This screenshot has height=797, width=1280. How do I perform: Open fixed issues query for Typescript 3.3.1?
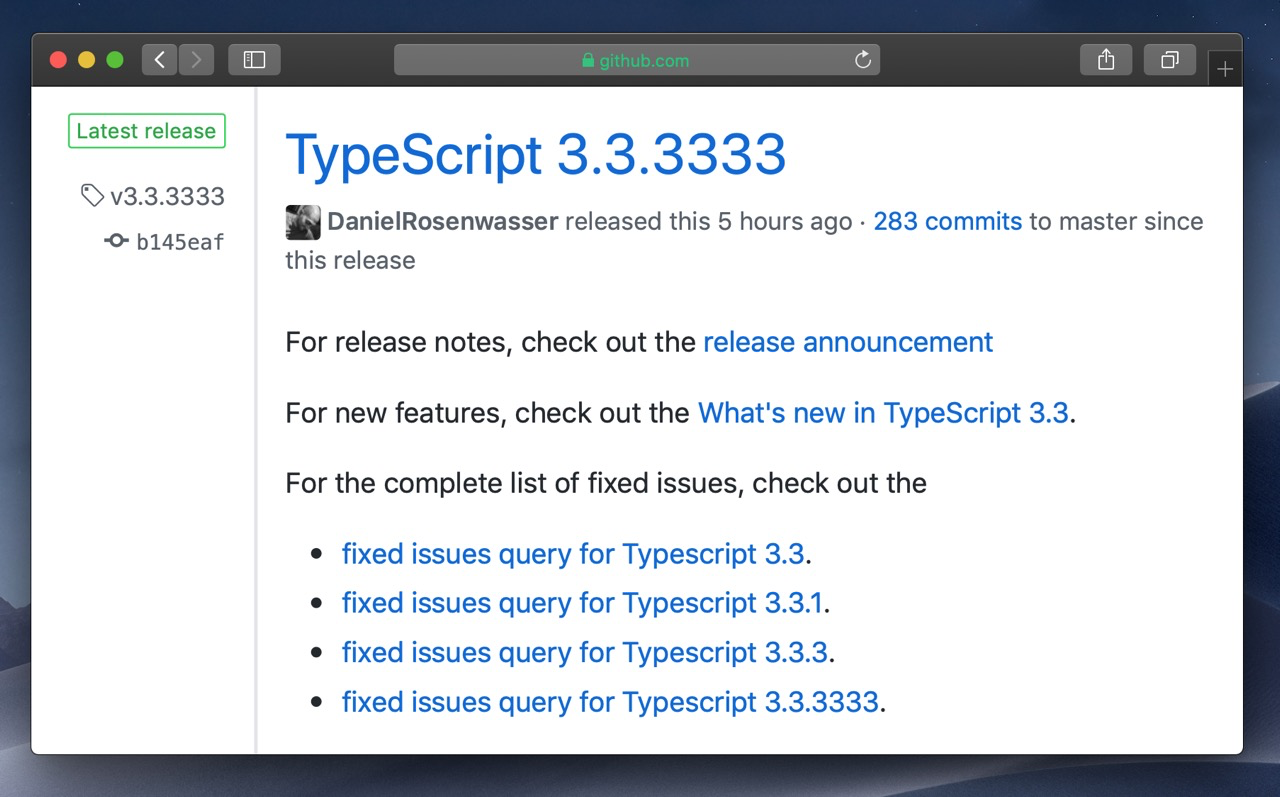[x=582, y=603]
